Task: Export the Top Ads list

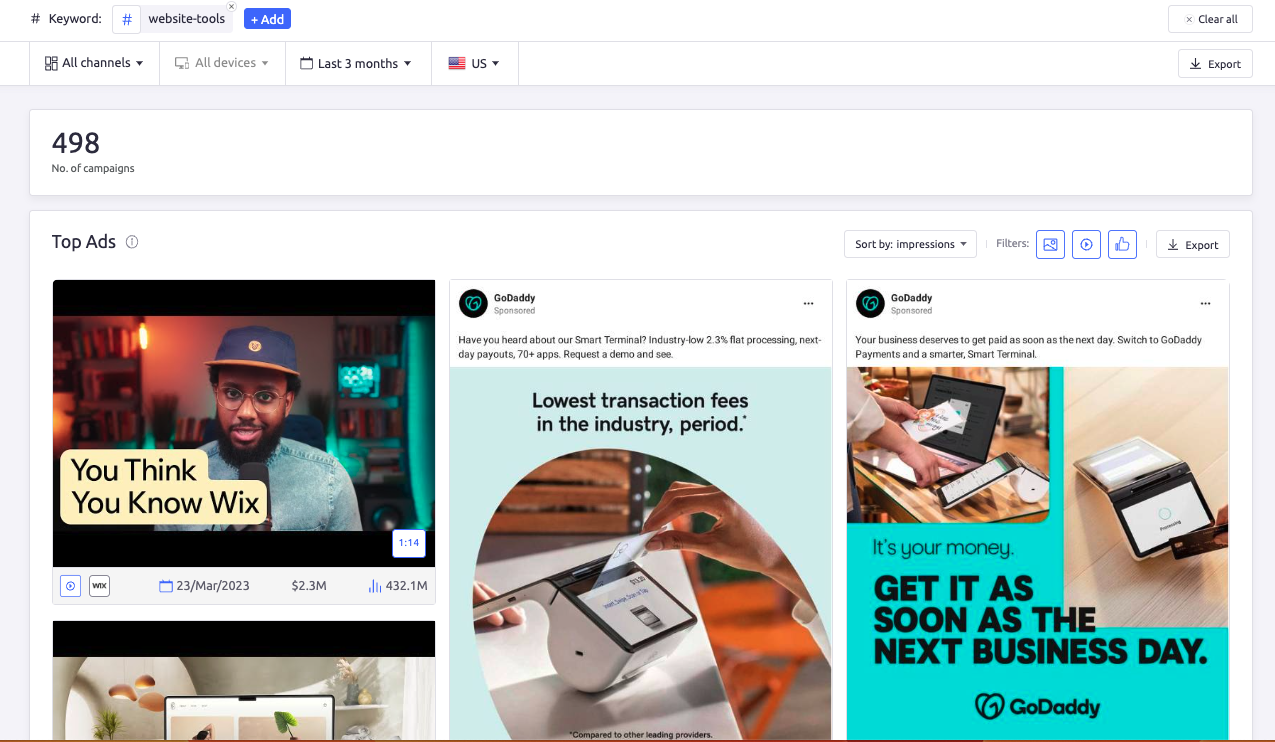Action: click(1192, 244)
